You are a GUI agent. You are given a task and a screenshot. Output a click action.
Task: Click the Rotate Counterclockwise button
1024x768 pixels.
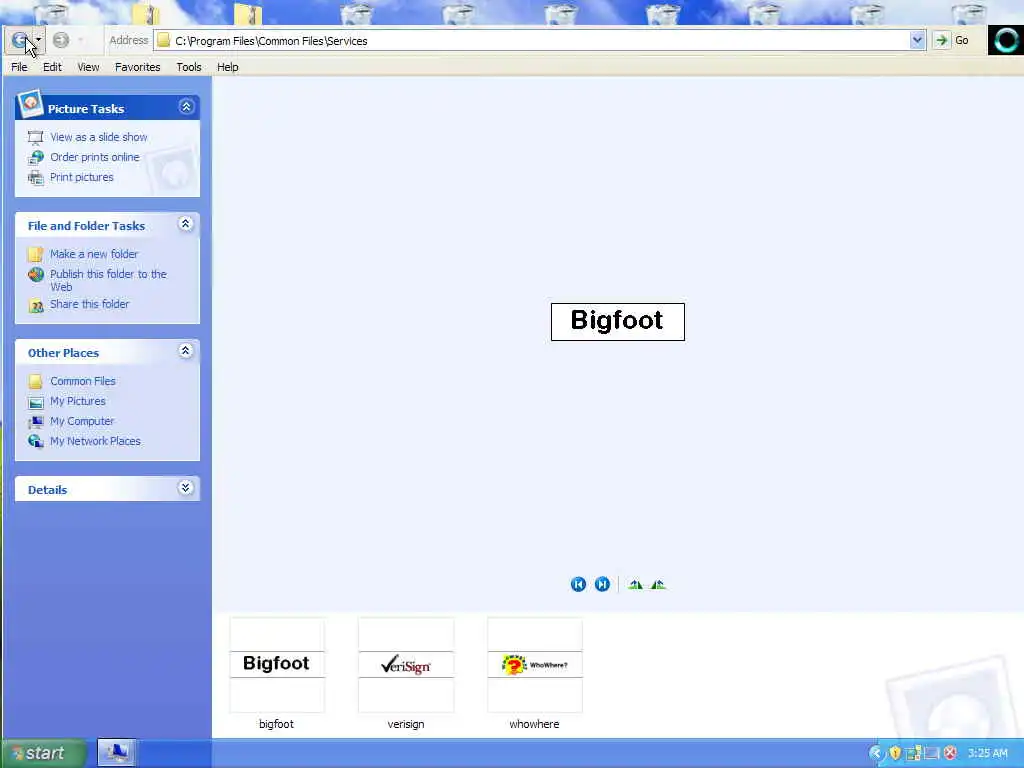coord(658,584)
